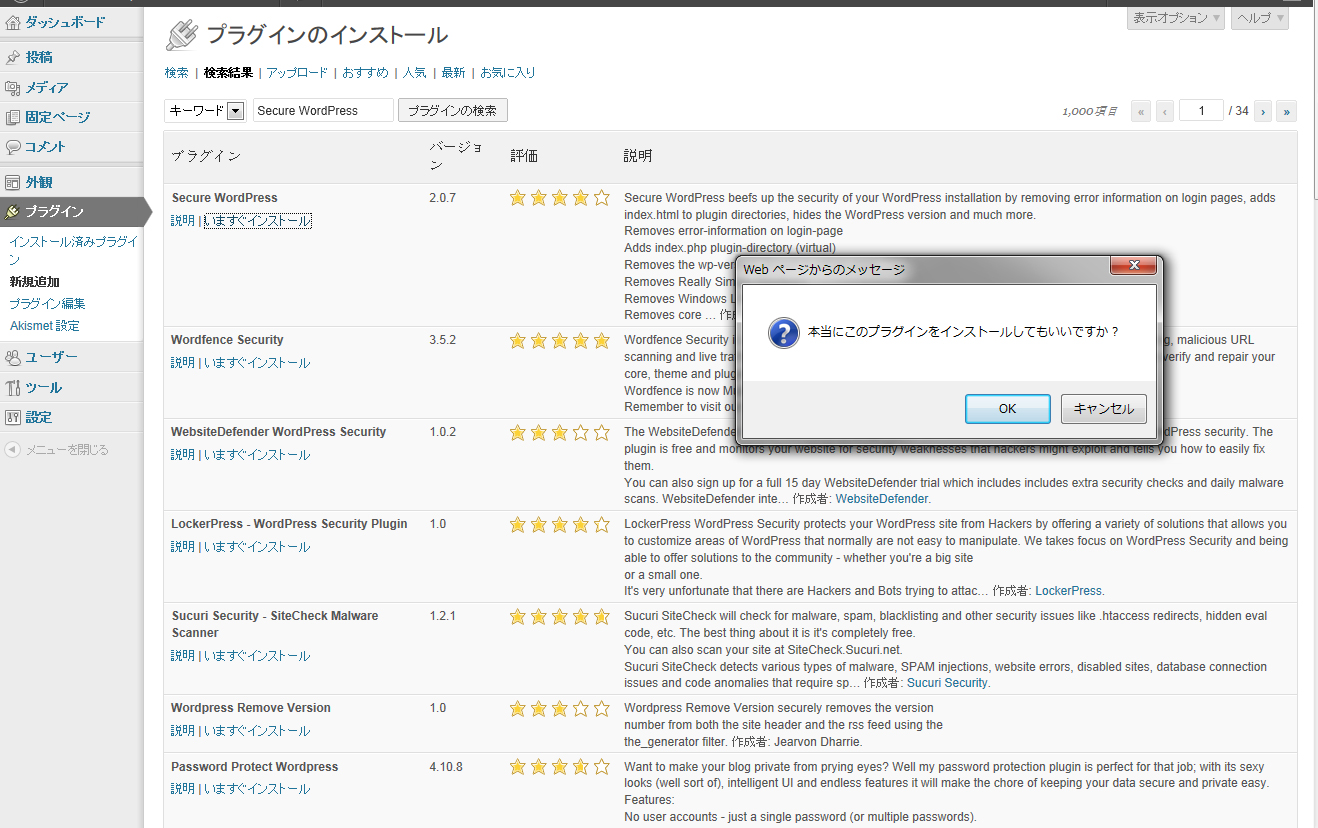Open the キーワード search type dropdown
Screen dimensions: 1318x828
tap(205, 110)
